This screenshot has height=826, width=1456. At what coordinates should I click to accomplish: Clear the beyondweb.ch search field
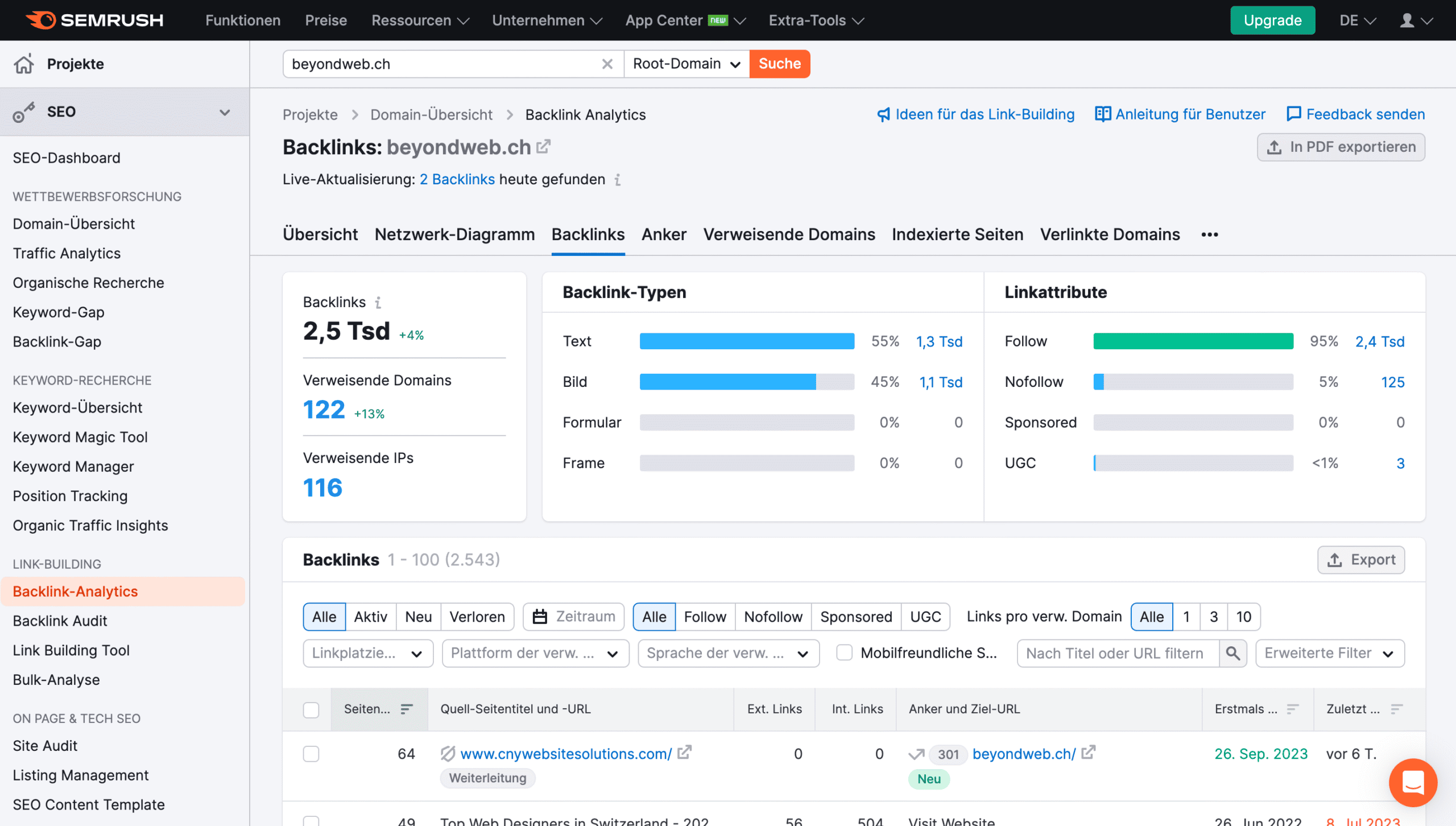pos(607,64)
